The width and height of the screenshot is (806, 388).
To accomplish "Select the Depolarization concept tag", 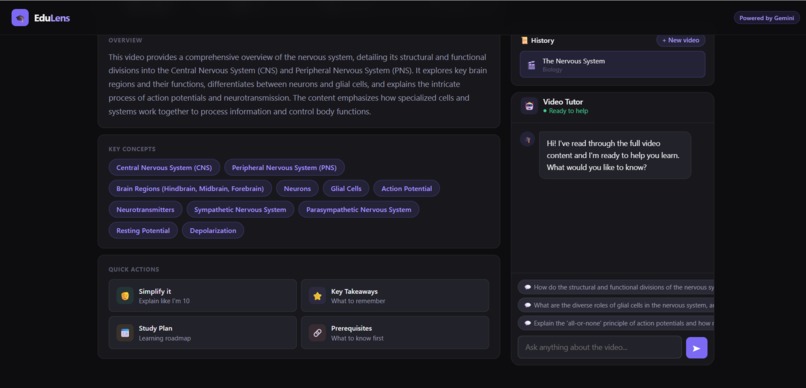I will coord(213,231).
